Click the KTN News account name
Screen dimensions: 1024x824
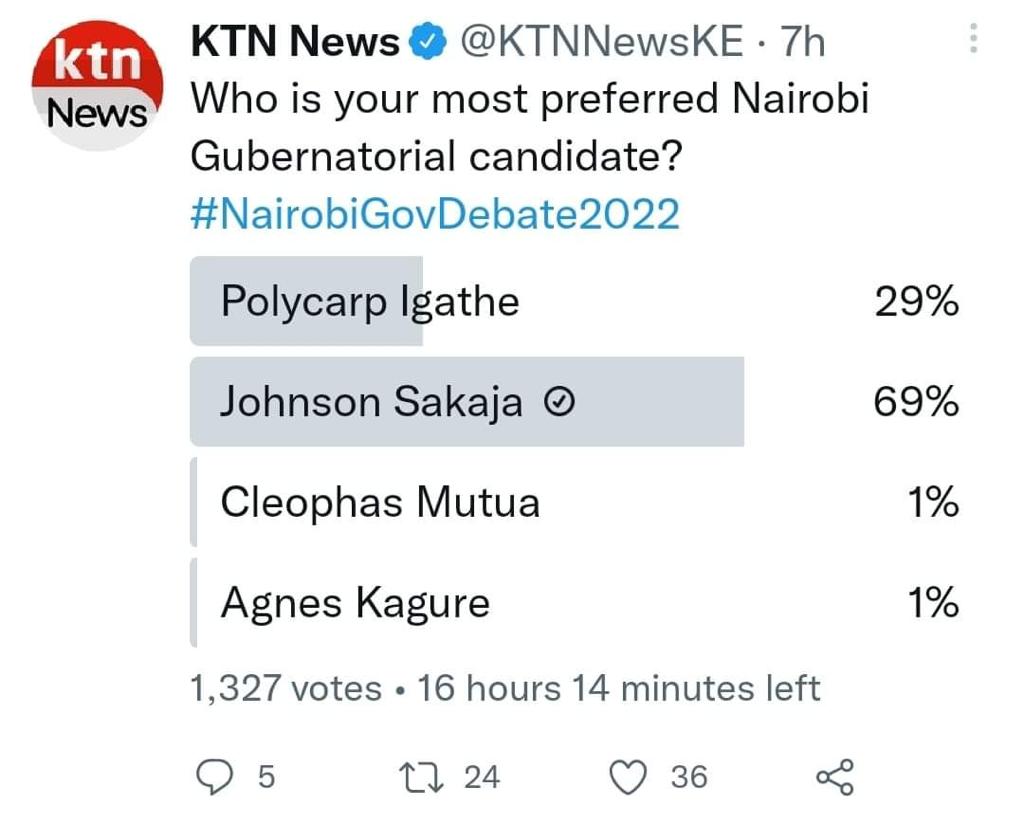(x=295, y=42)
